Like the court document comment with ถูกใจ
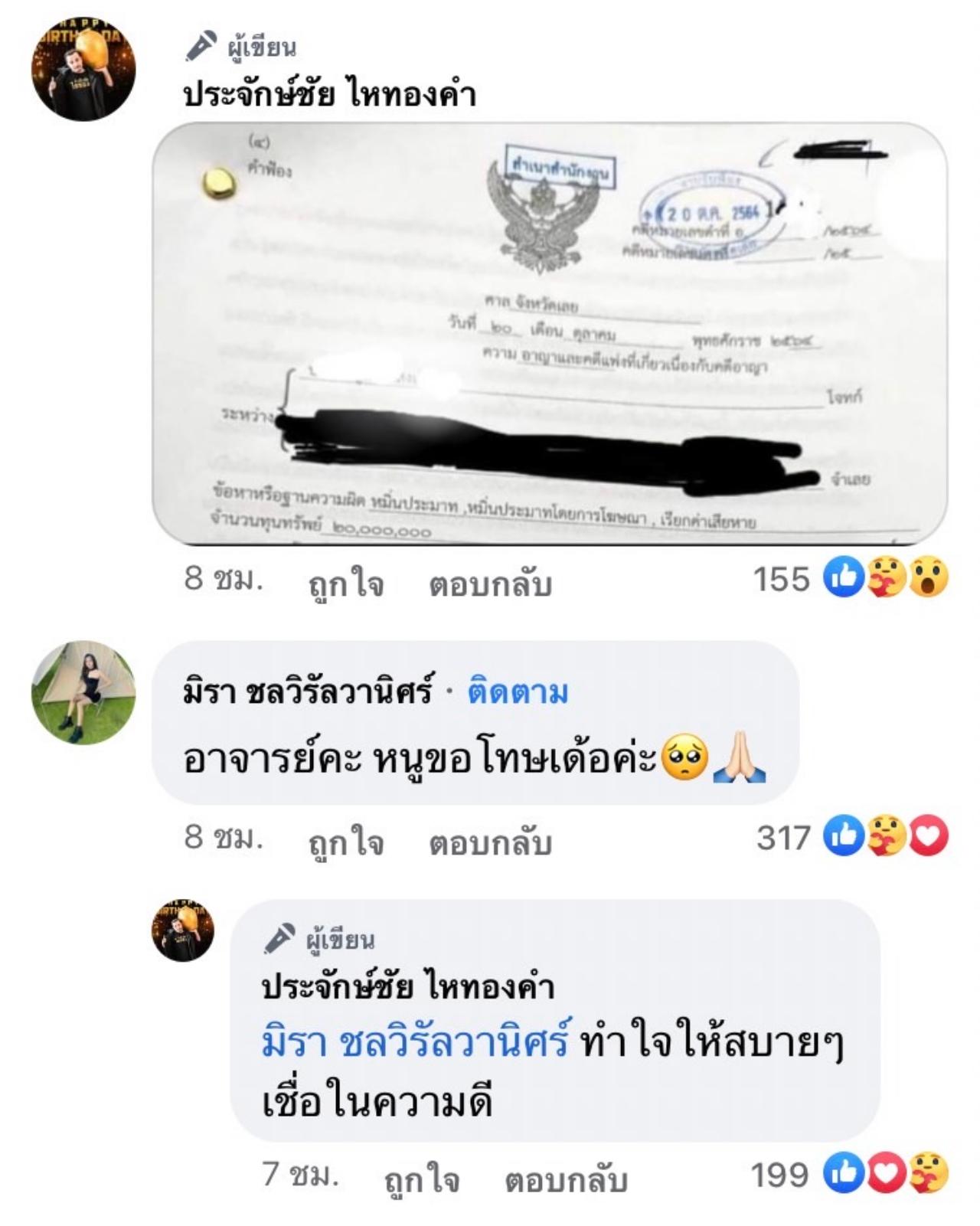Viewport: 980px width, 1226px height. click(345, 584)
